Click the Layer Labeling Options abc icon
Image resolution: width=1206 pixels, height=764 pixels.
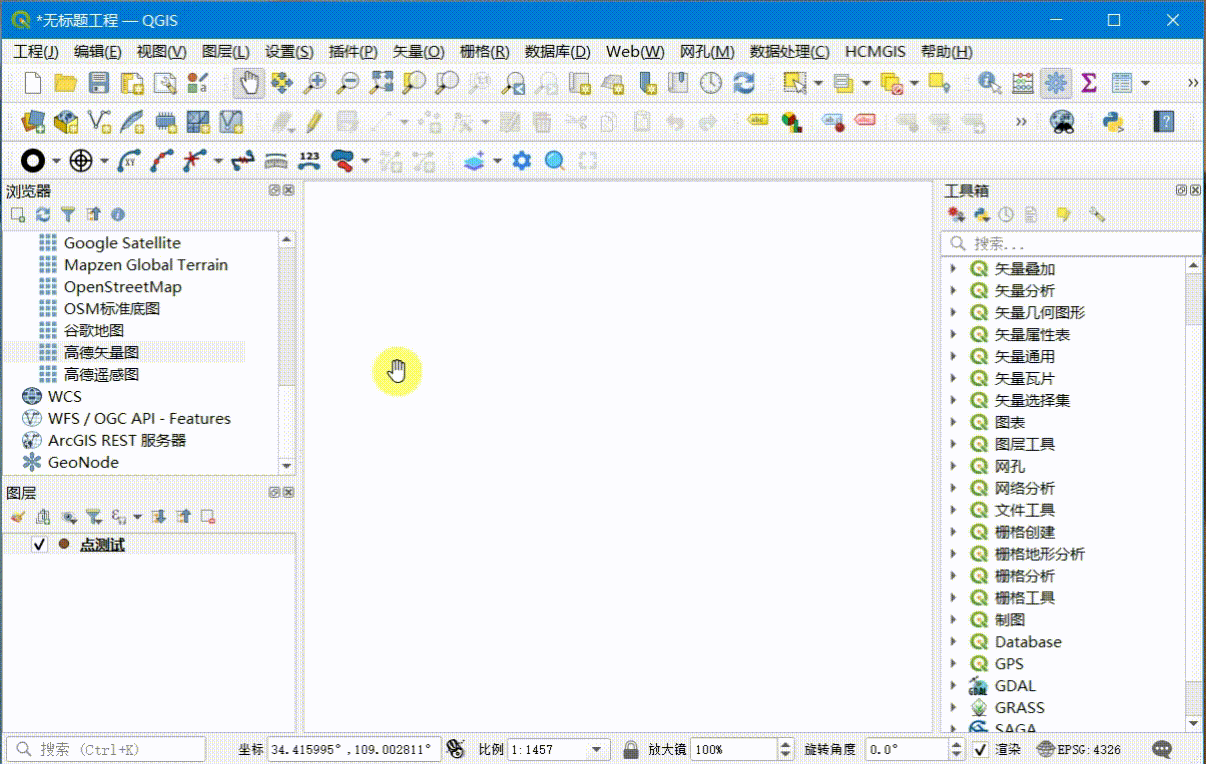tap(759, 122)
